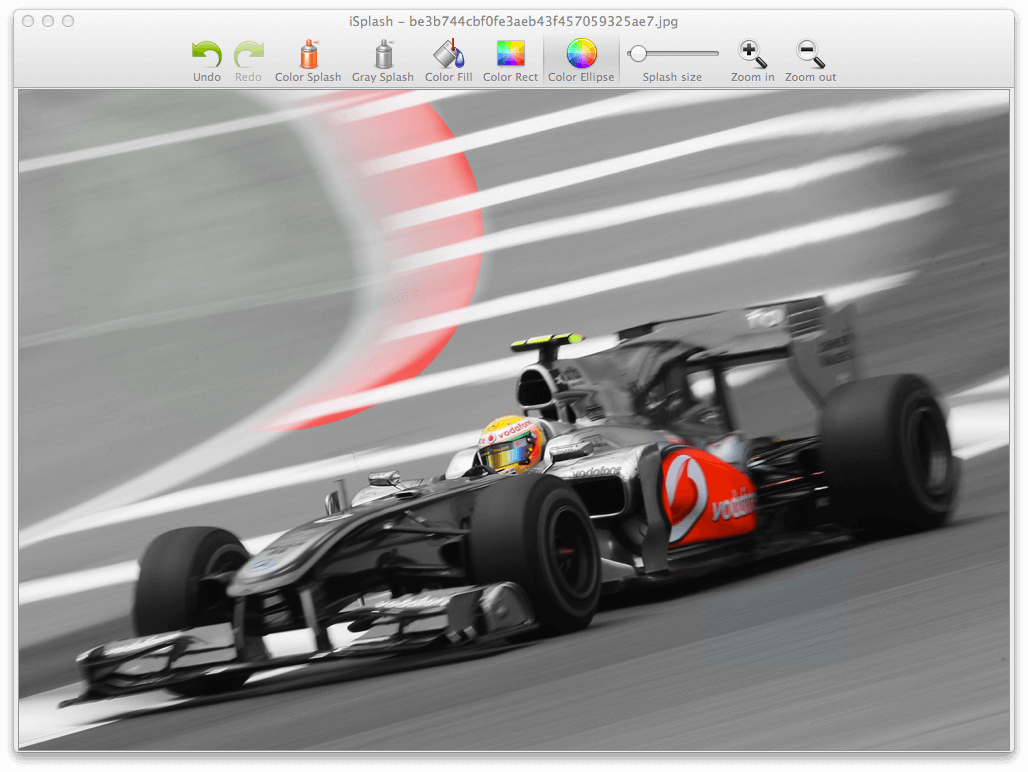Click the Redo arrow icon
Image resolution: width=1028 pixels, height=772 pixels.
248,54
